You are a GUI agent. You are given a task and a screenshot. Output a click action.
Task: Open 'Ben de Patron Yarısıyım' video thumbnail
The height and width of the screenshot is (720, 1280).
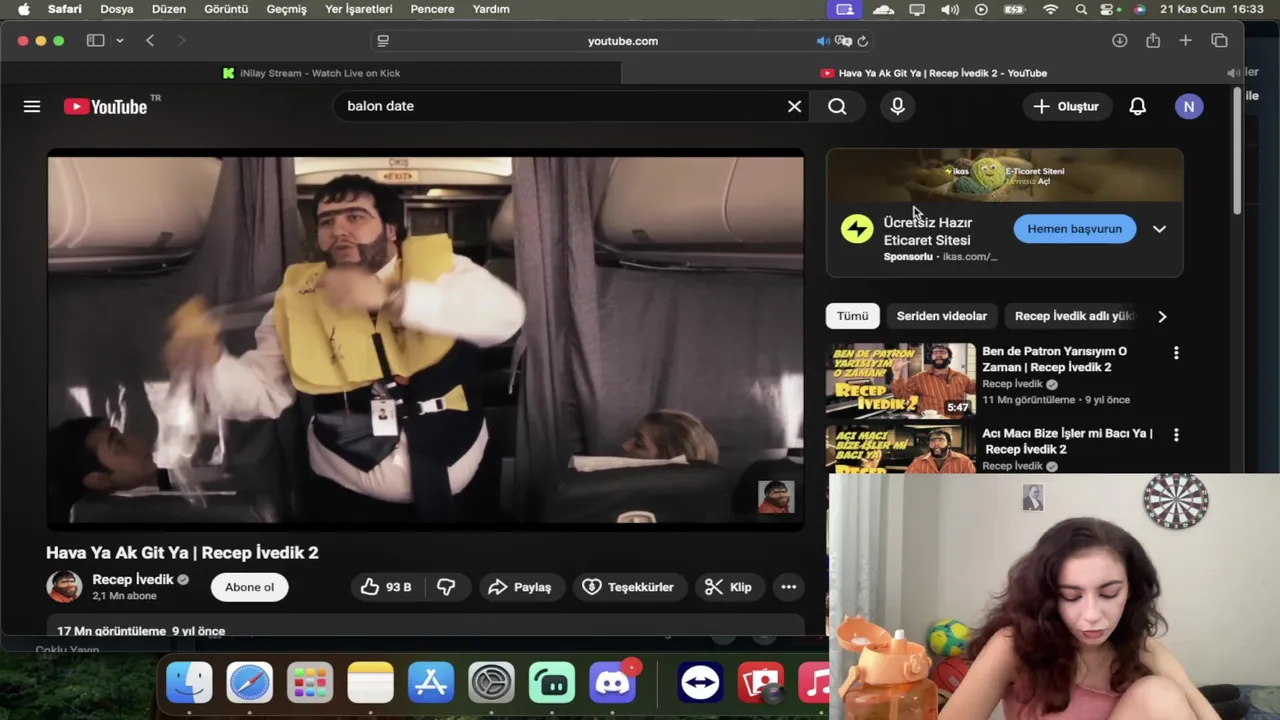coord(901,379)
